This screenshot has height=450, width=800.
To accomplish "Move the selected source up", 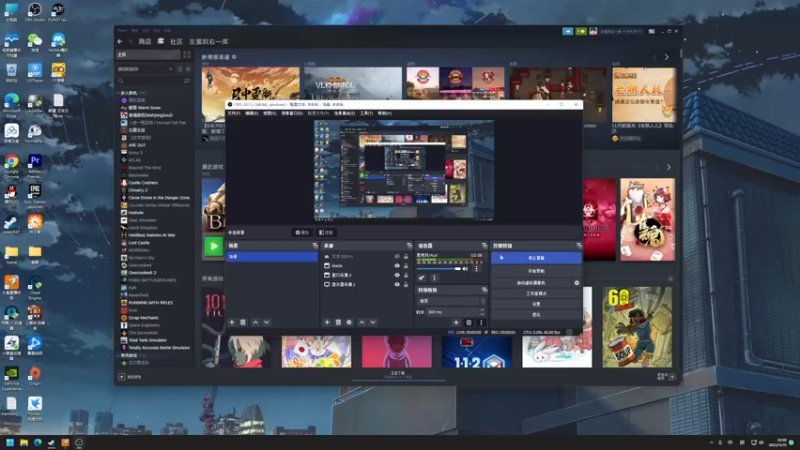I will [x=362, y=322].
